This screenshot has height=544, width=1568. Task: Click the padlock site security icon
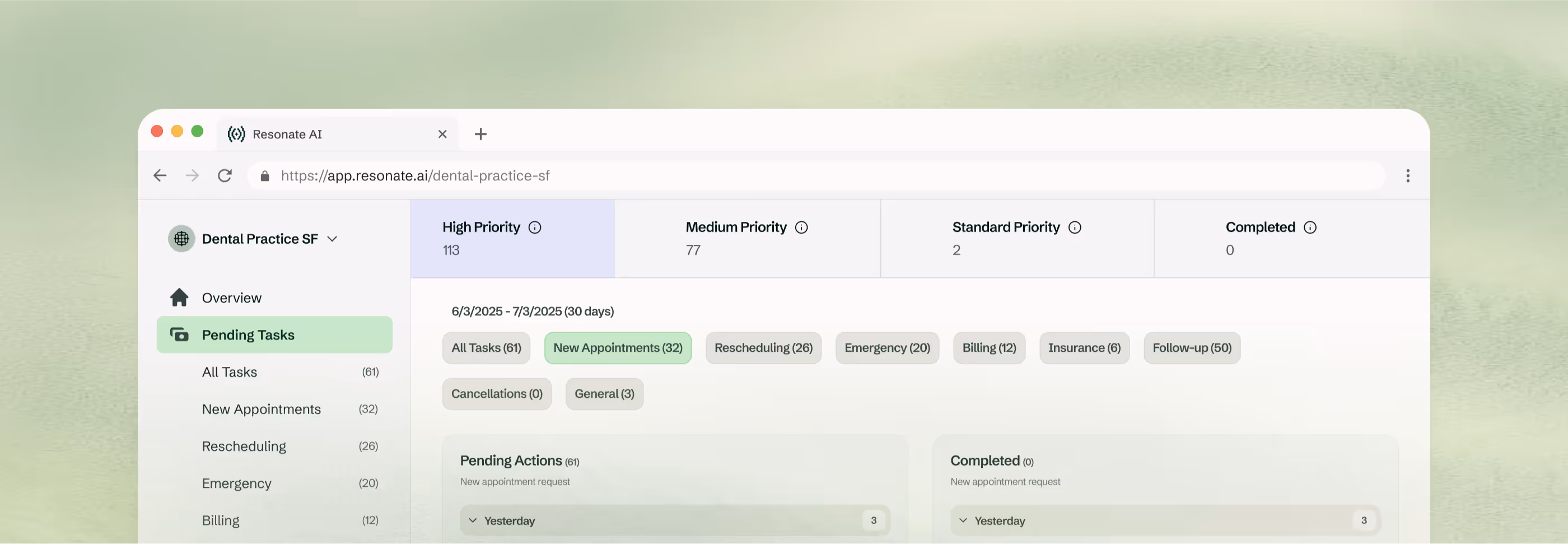(x=265, y=176)
